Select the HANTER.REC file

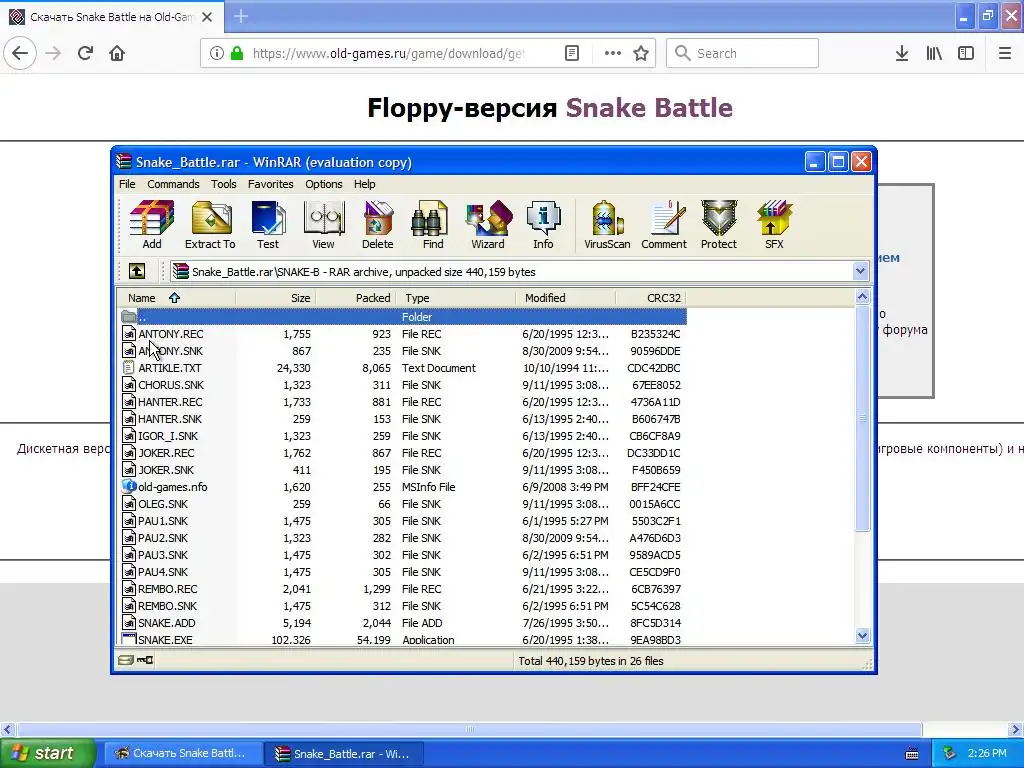(x=403, y=402)
